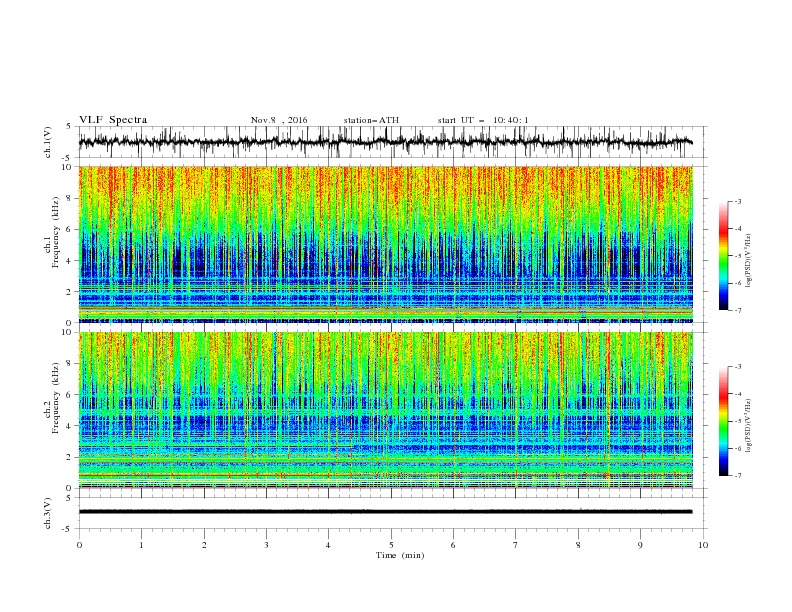The height and width of the screenshot is (612, 792).
Task: Select the "Nov.8 , 2016" date label
Action: click(x=279, y=120)
